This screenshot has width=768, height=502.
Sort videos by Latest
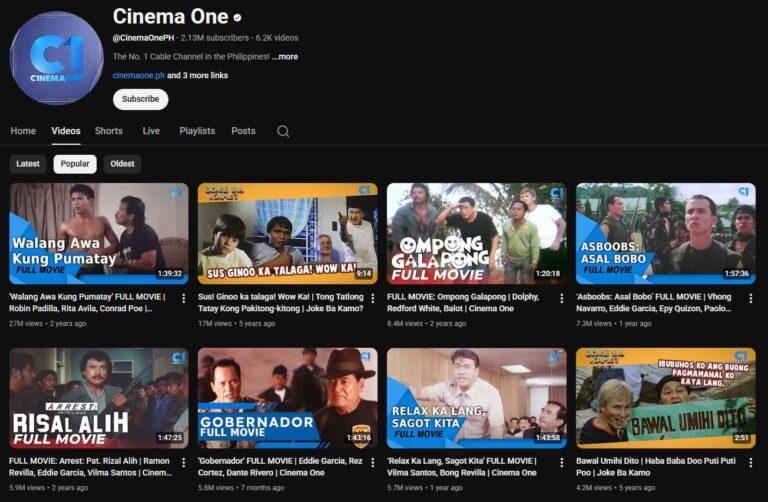point(27,164)
